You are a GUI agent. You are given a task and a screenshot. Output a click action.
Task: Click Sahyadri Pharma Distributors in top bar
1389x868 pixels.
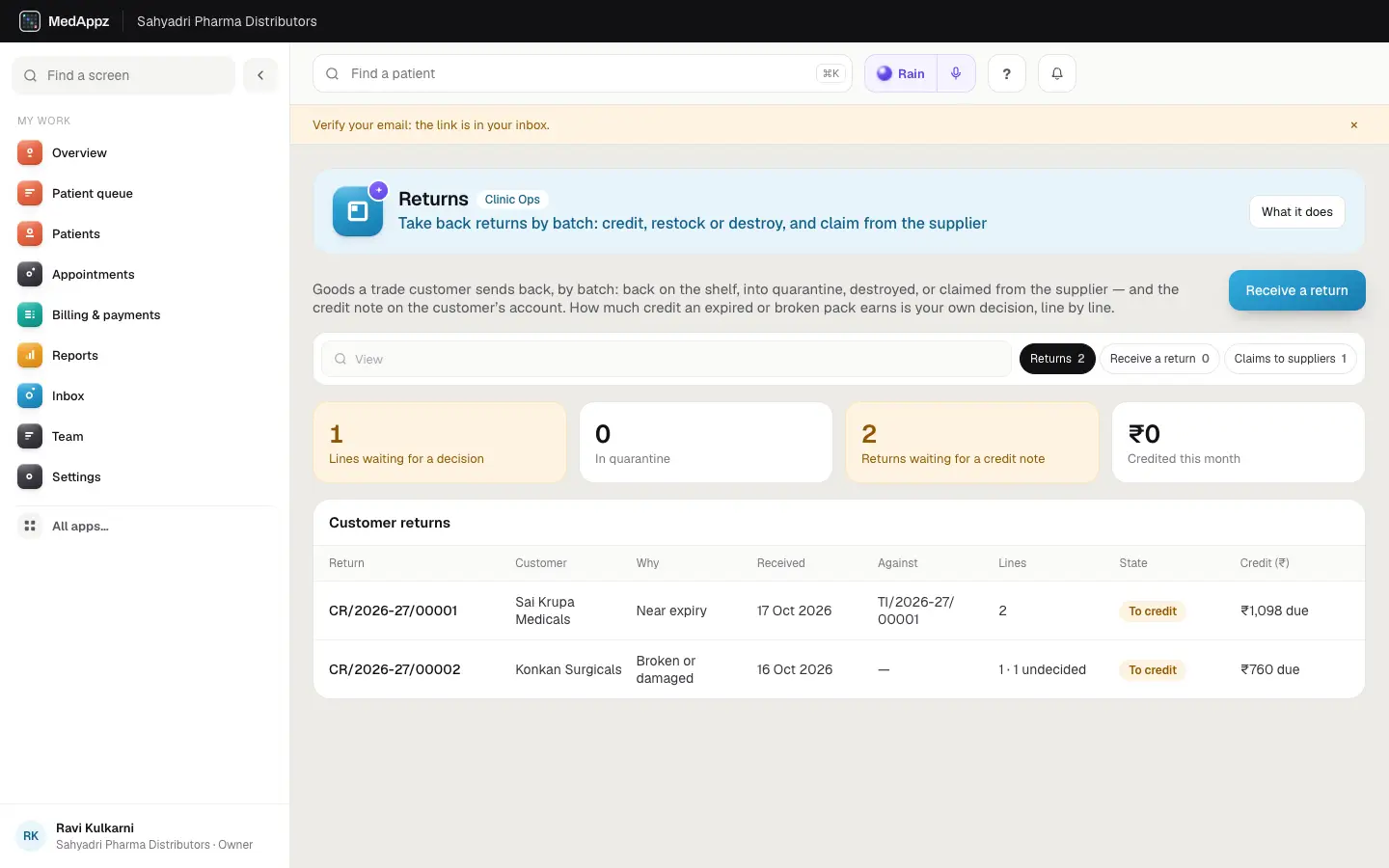click(x=227, y=21)
